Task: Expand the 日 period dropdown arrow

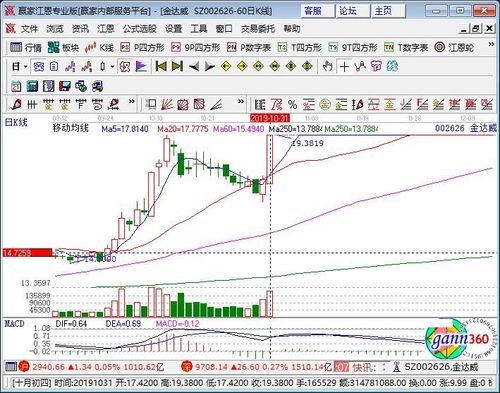Action: tap(25, 67)
